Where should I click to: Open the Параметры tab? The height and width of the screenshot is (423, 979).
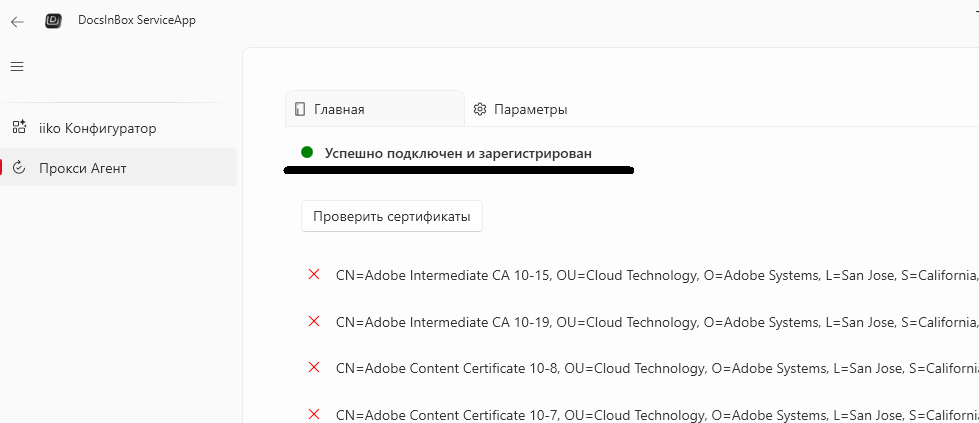pyautogui.click(x=530, y=109)
